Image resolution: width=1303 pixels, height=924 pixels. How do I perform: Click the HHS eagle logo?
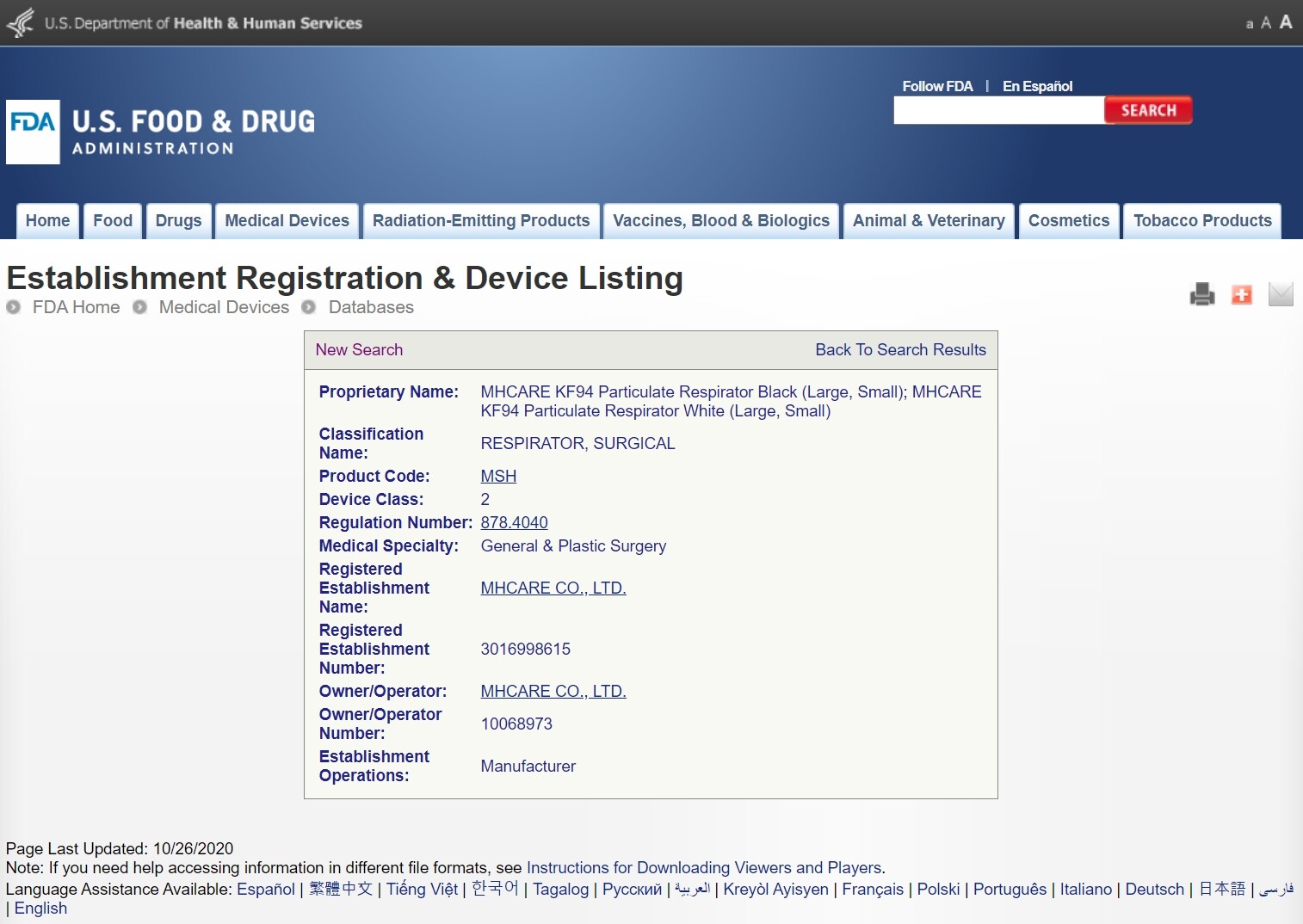(20, 23)
